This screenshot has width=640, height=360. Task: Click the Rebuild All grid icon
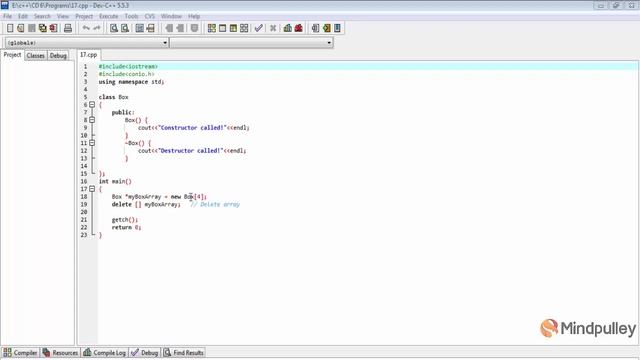[x=244, y=28]
